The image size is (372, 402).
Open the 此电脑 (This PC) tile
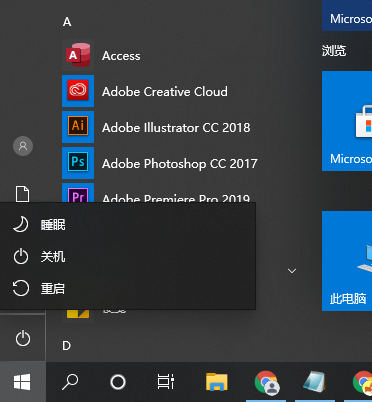[x=347, y=261]
